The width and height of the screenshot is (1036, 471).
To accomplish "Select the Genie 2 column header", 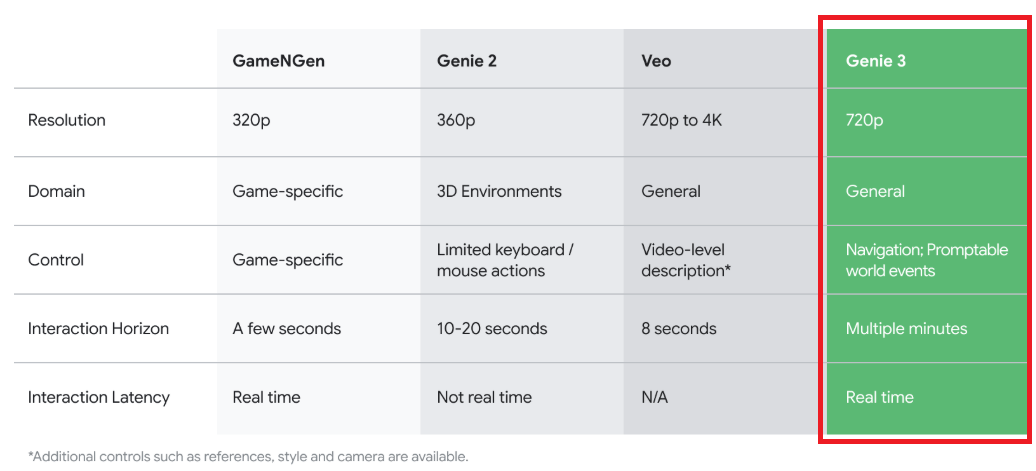I will point(467,61).
